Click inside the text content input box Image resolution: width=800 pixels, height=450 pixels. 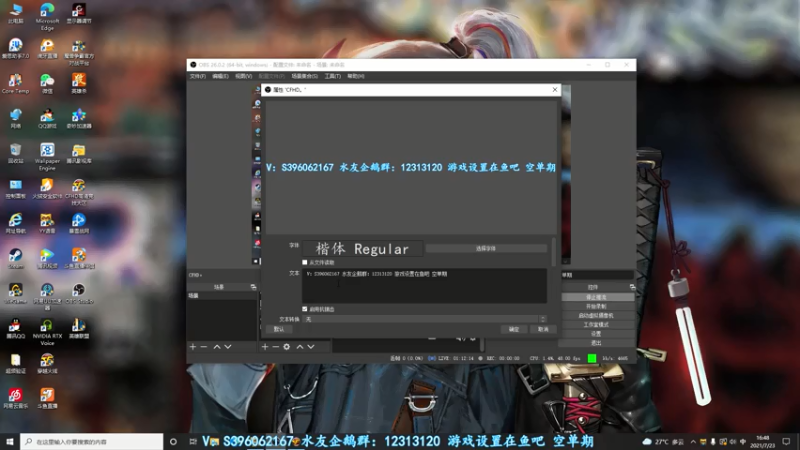click(x=424, y=286)
